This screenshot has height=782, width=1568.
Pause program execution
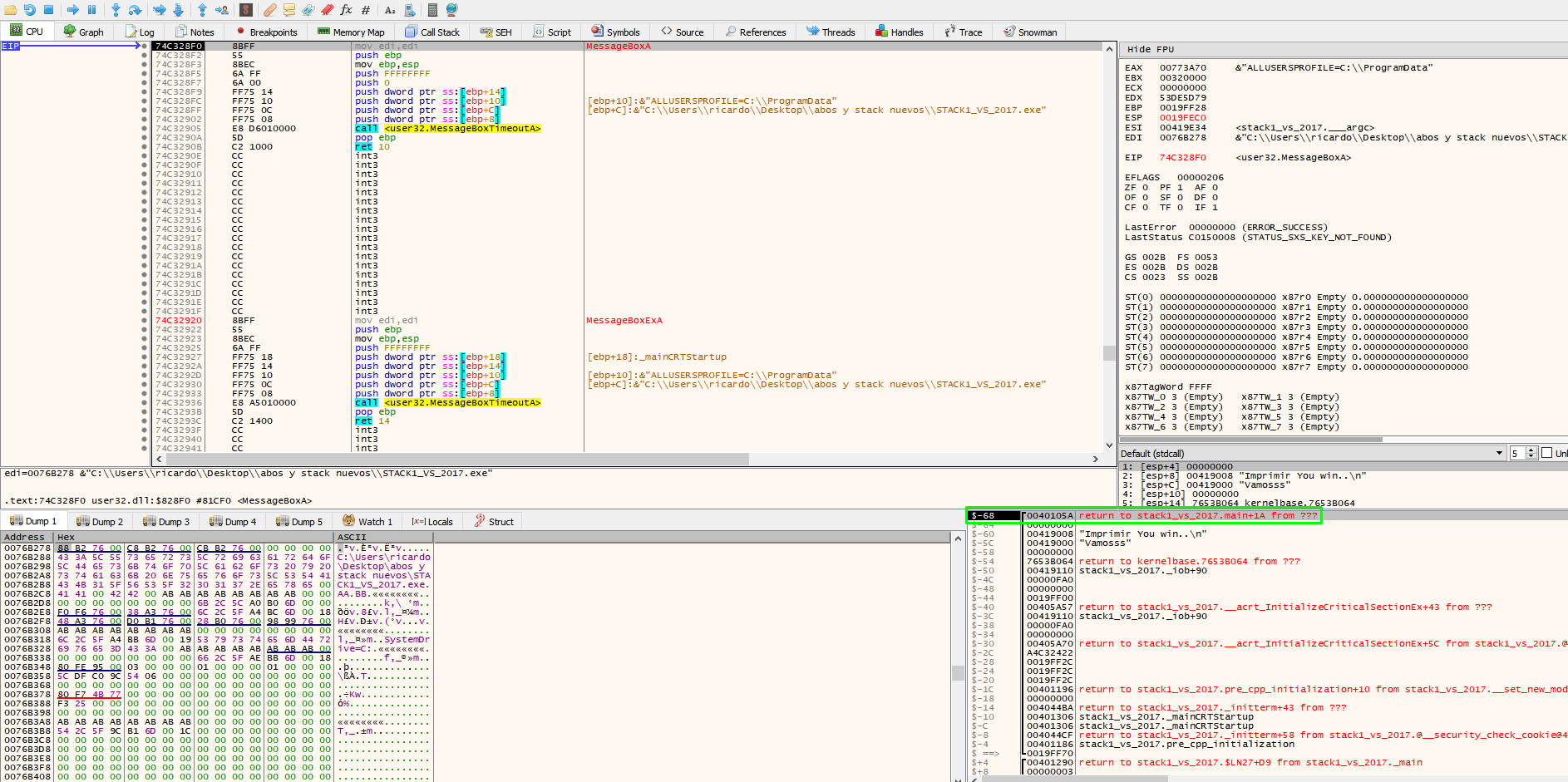(x=91, y=9)
